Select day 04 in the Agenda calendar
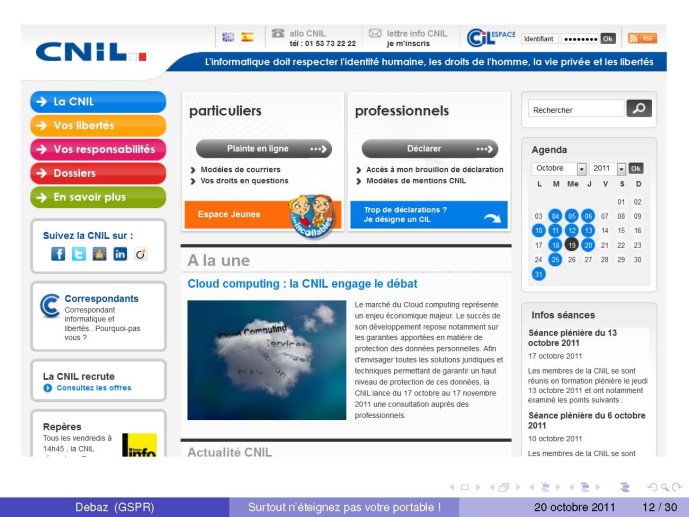689x517 pixels. point(555,216)
